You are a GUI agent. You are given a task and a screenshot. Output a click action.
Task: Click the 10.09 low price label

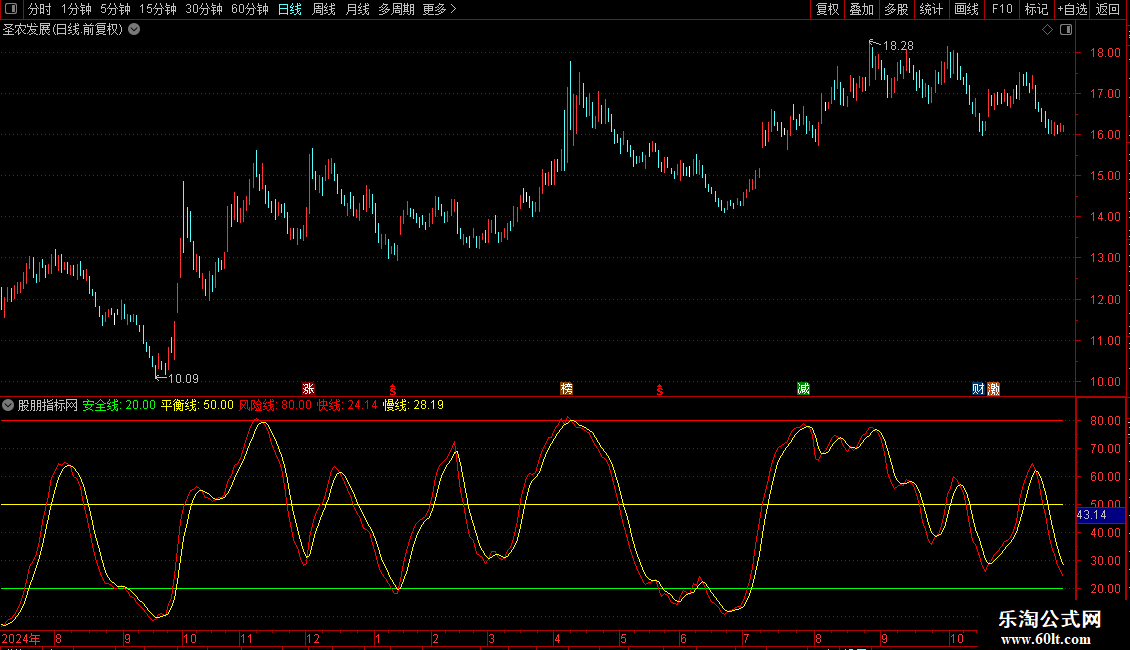tap(183, 379)
